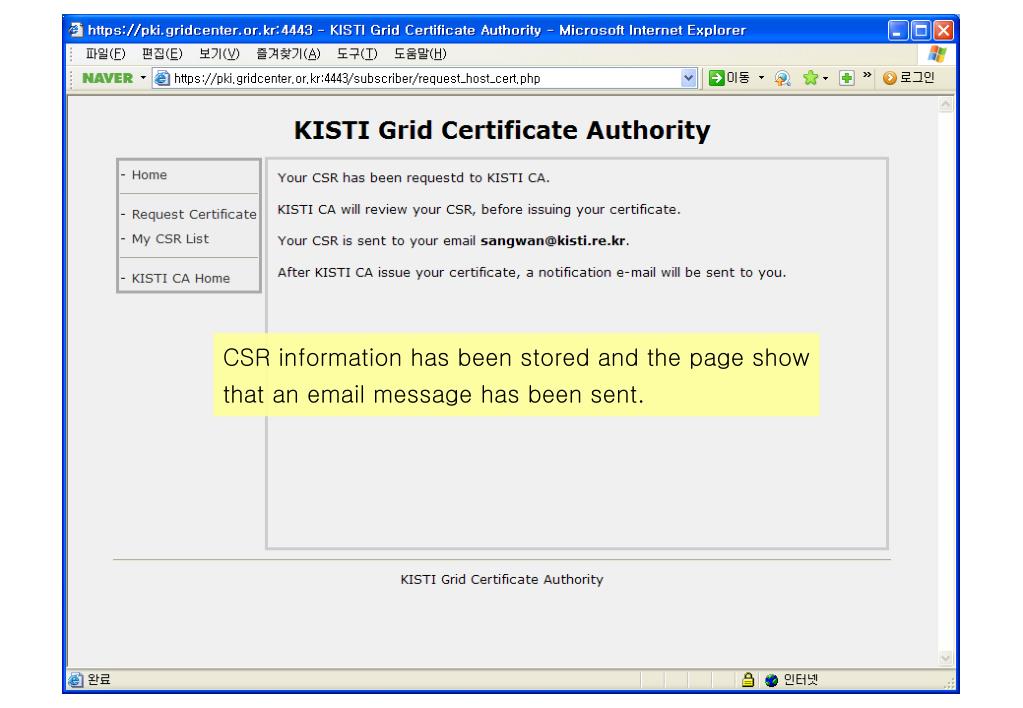Click the 이동 go button
The height and width of the screenshot is (708, 1023).
[x=729, y=78]
